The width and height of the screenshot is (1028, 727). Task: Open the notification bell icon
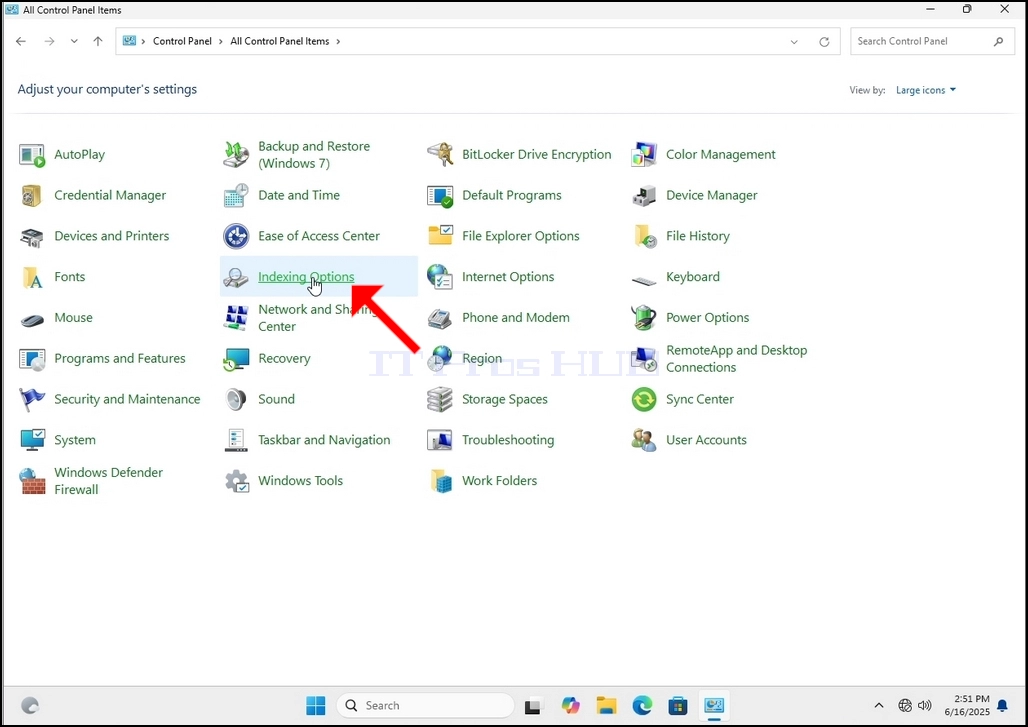pos(1002,705)
